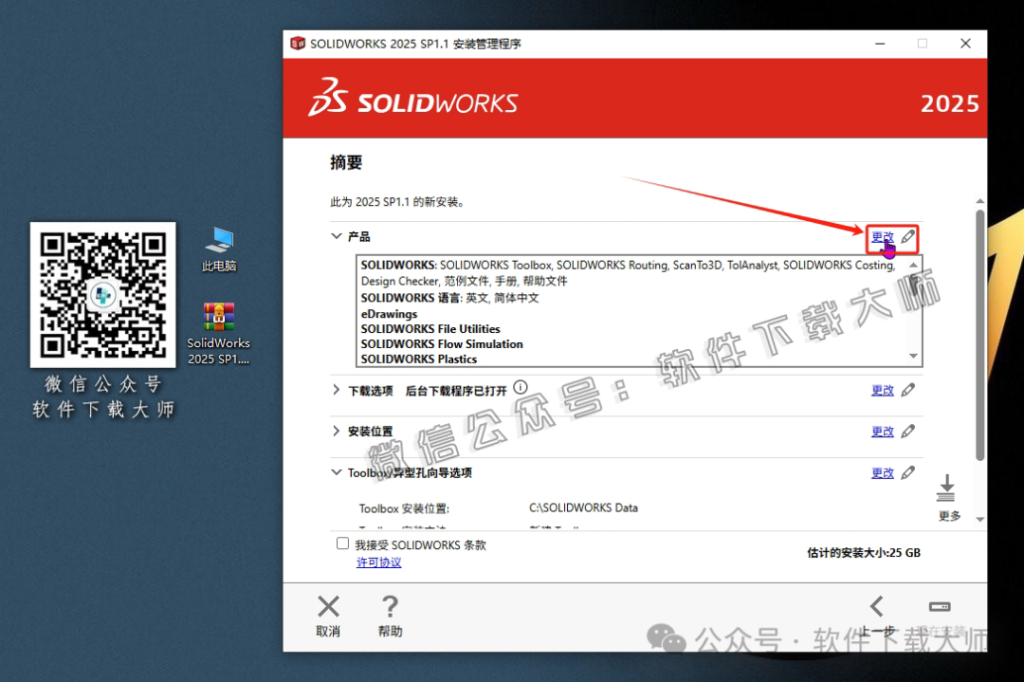This screenshot has width=1024, height=682.
Task: Collapse the 产品 section
Action: (x=338, y=236)
